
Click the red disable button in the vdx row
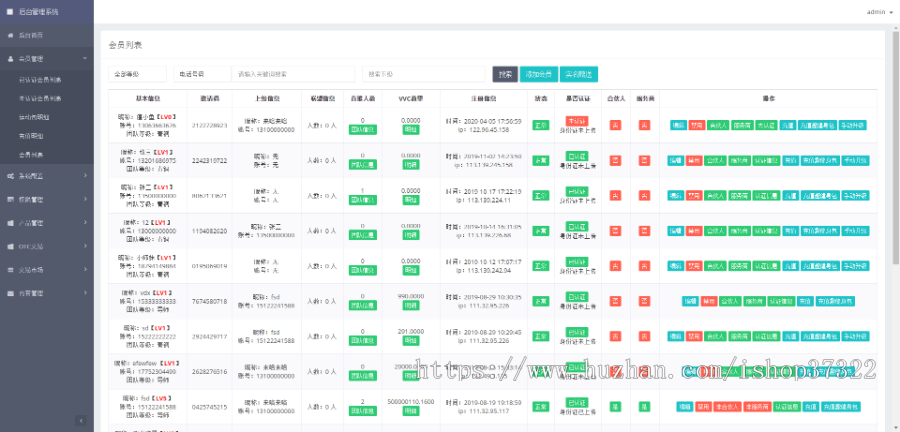(709, 301)
